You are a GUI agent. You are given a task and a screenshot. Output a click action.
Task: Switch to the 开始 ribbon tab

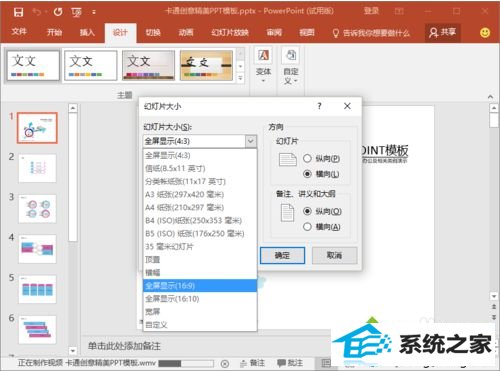pyautogui.click(x=54, y=32)
